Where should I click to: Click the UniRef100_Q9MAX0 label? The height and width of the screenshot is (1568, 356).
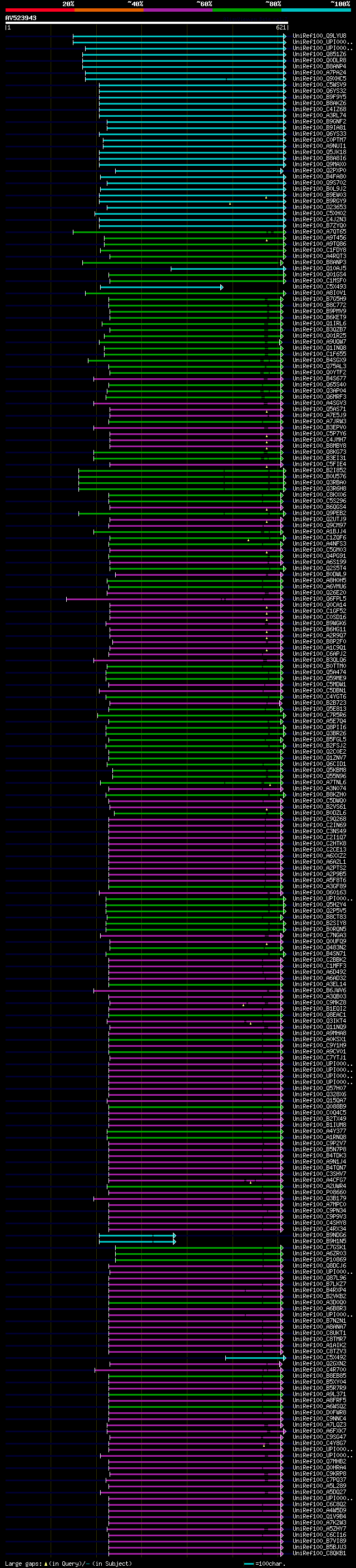[319, 164]
